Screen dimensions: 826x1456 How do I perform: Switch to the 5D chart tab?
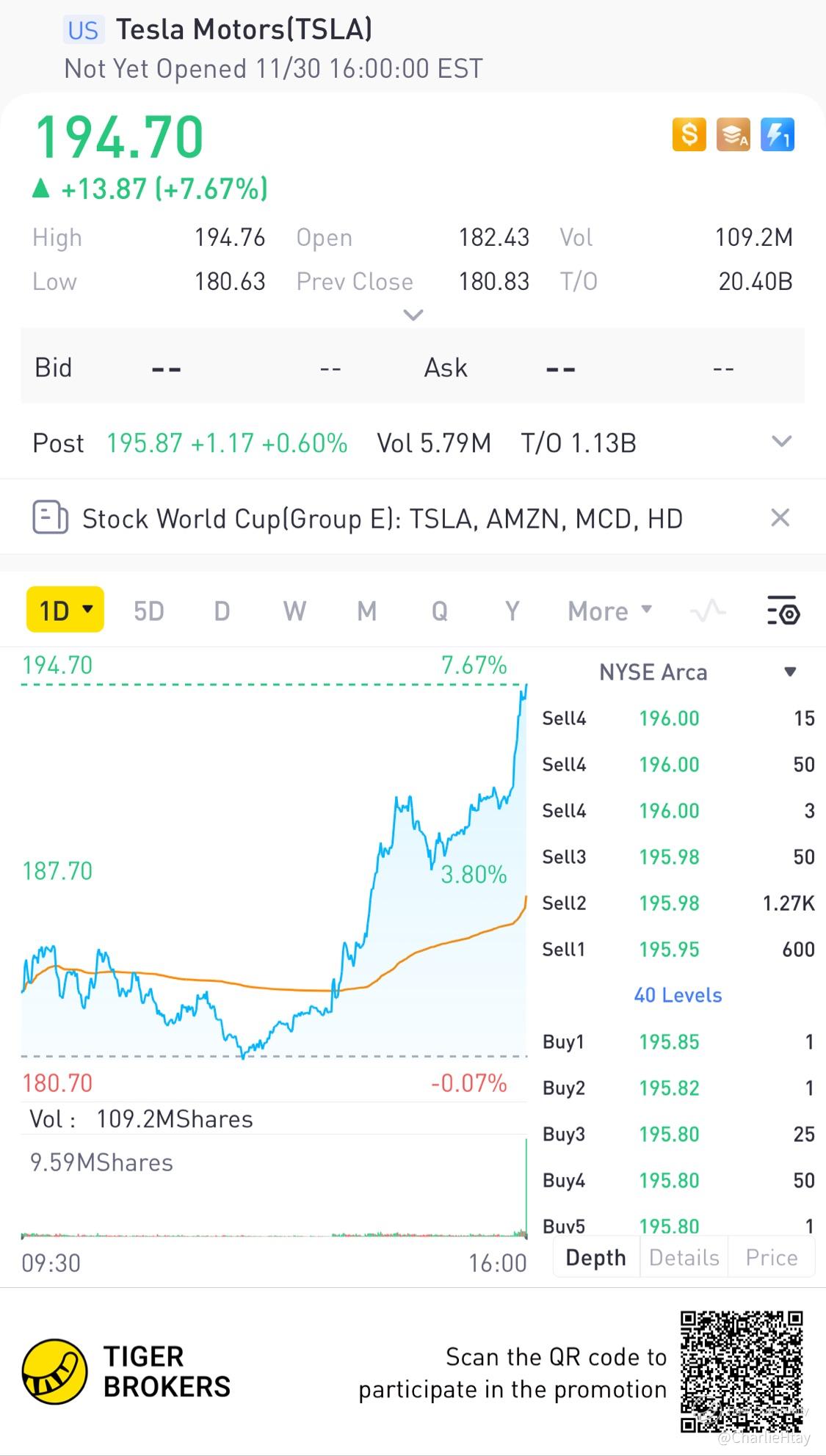149,611
